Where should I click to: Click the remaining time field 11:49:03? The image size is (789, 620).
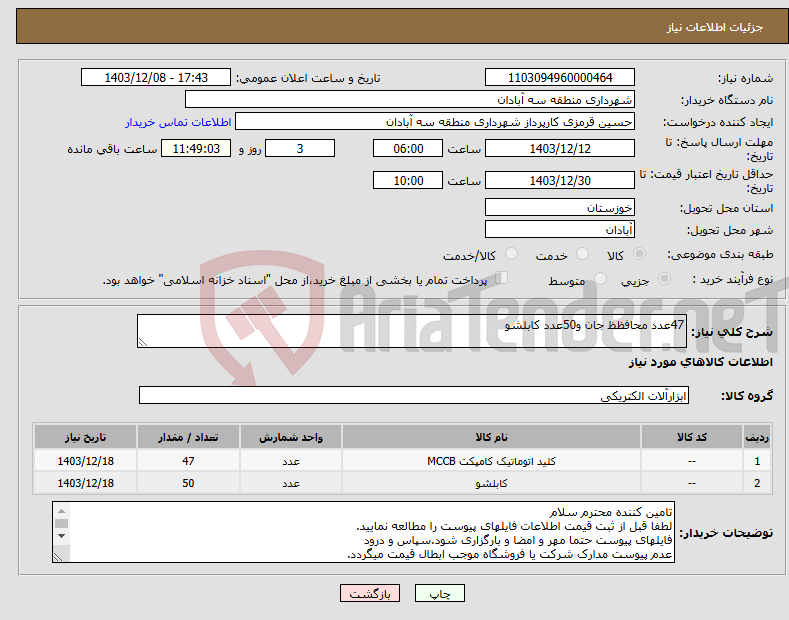(x=196, y=148)
